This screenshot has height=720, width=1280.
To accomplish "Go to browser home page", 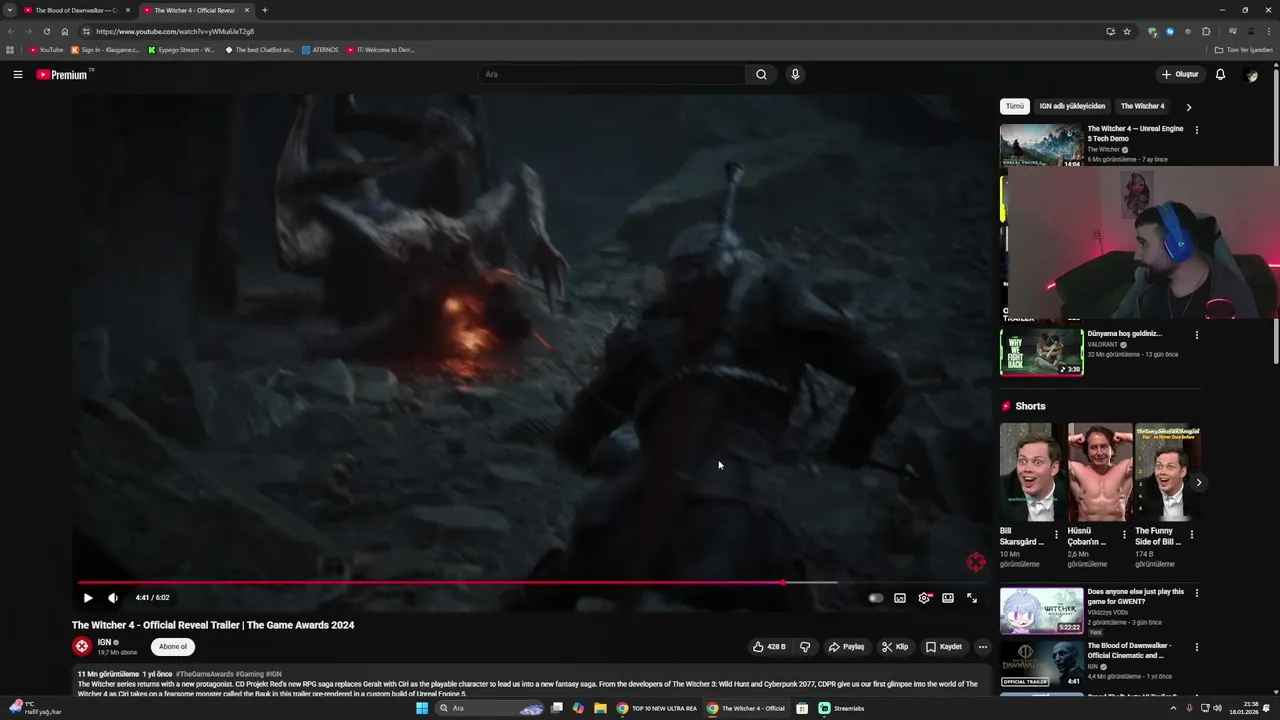I will tap(65, 31).
